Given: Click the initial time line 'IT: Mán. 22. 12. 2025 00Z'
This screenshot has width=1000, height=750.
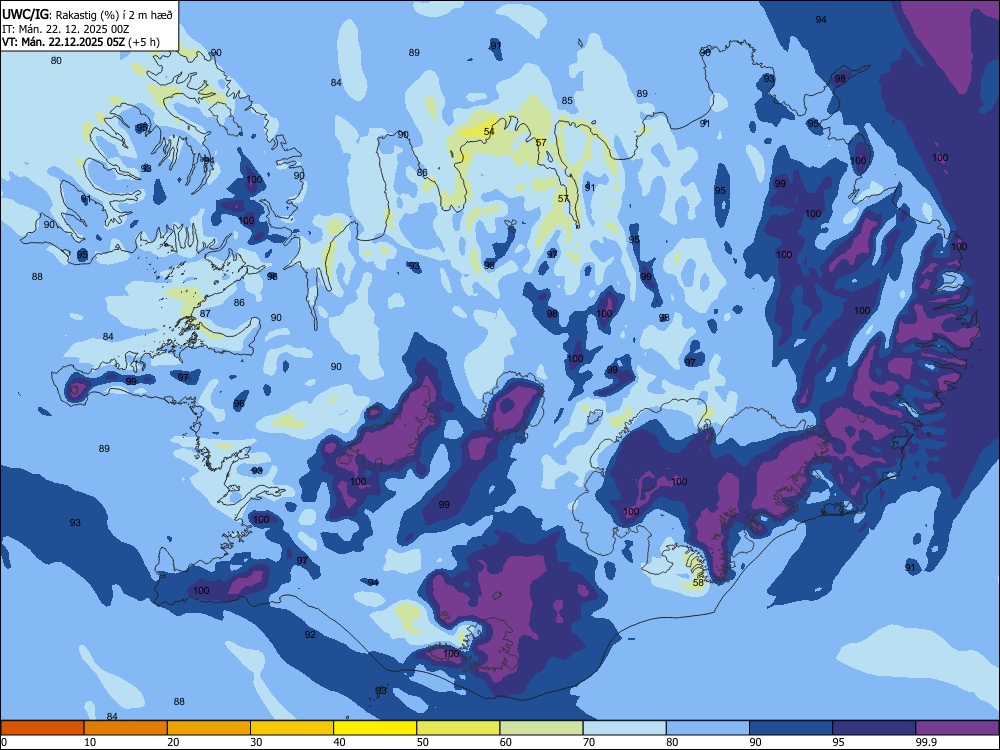Looking at the screenshot, I should coord(65,29).
